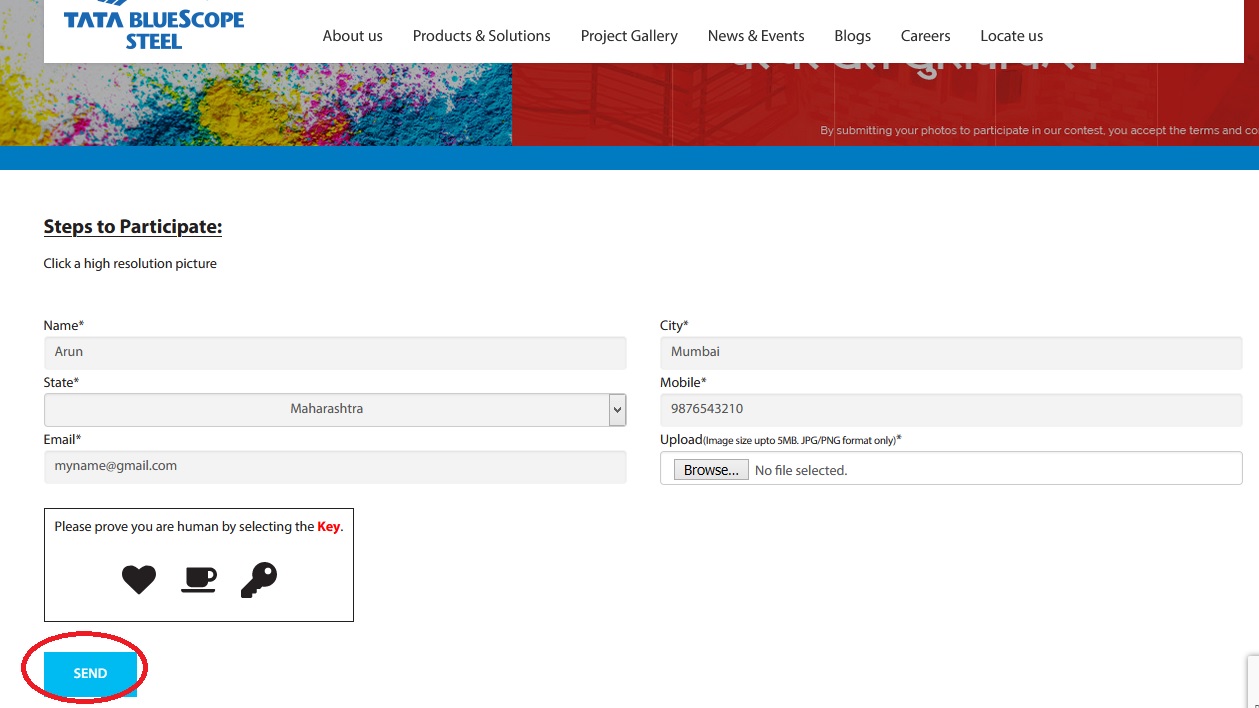Click into the City field
Screen dimensions: 1259x708
pos(950,352)
